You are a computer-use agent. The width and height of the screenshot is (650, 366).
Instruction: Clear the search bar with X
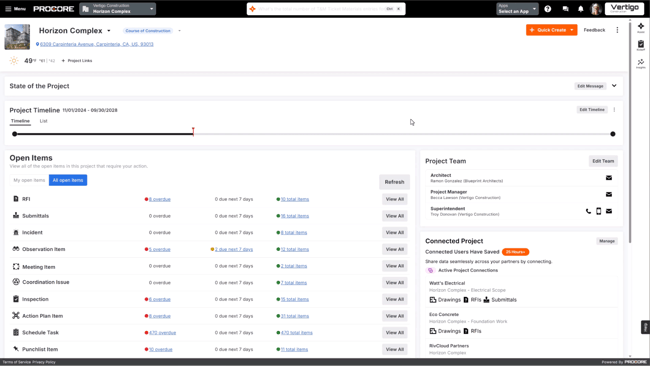[x=398, y=9]
